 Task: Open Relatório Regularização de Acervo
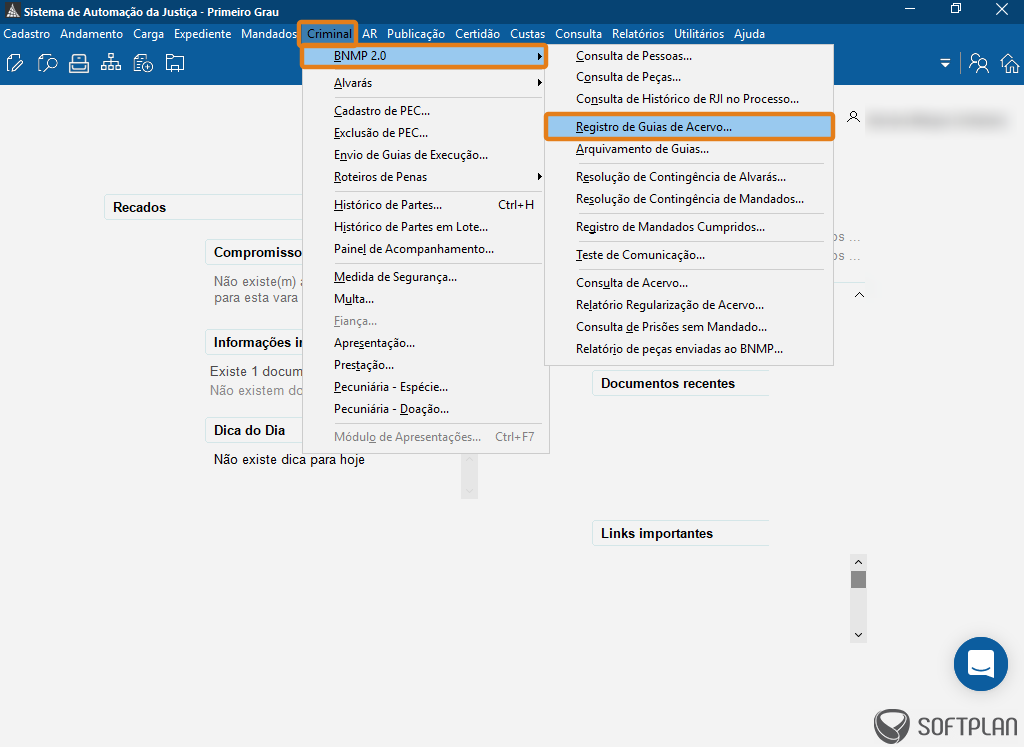(689, 305)
